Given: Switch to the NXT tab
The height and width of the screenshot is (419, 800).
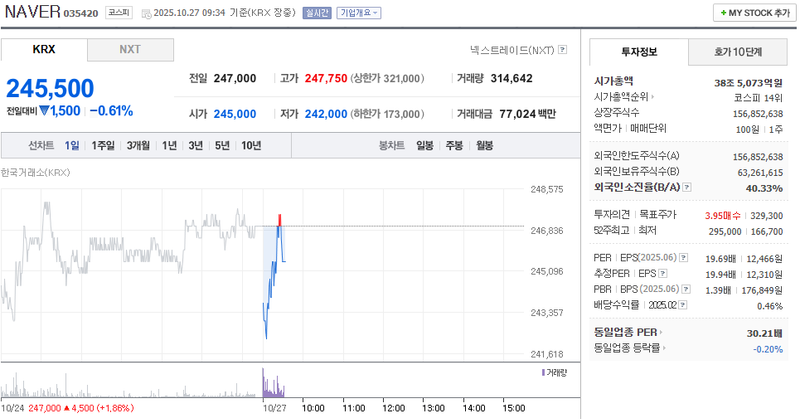Looking at the screenshot, I should (x=130, y=50).
